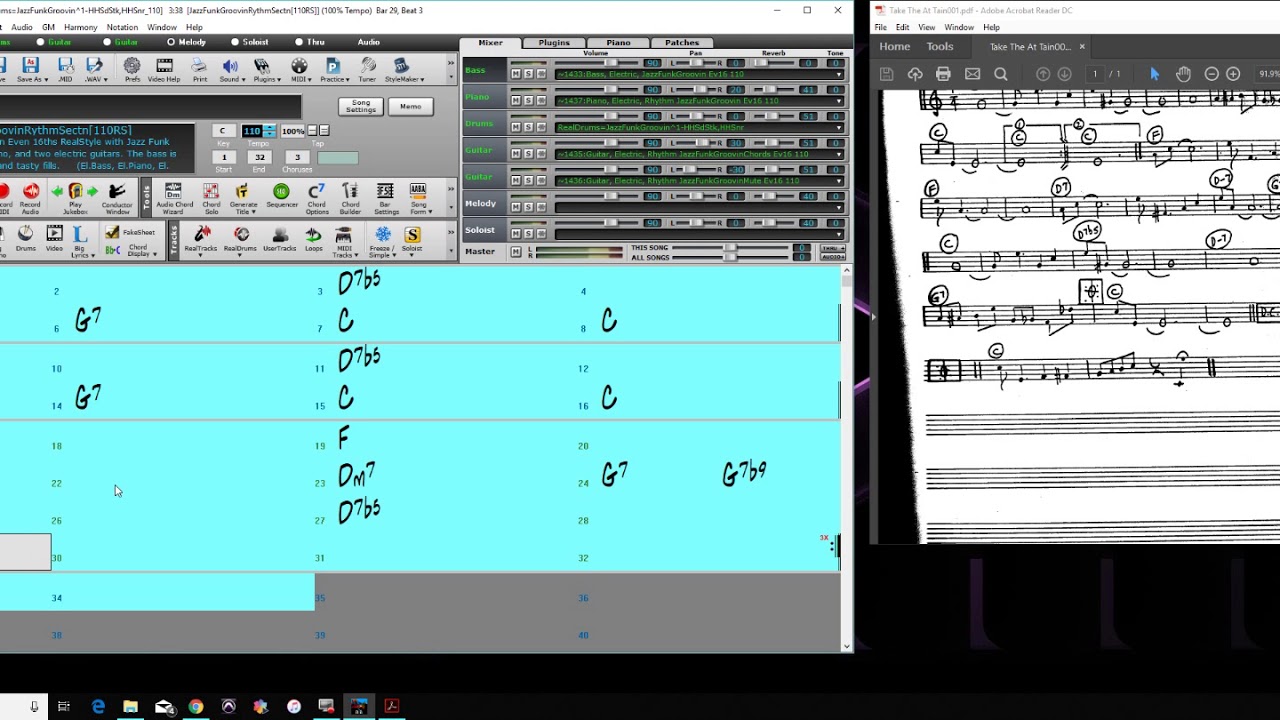Click the Print icon in Band-in-a-Box toolbar
Image resolution: width=1280 pixels, height=720 pixels.
[200, 69]
